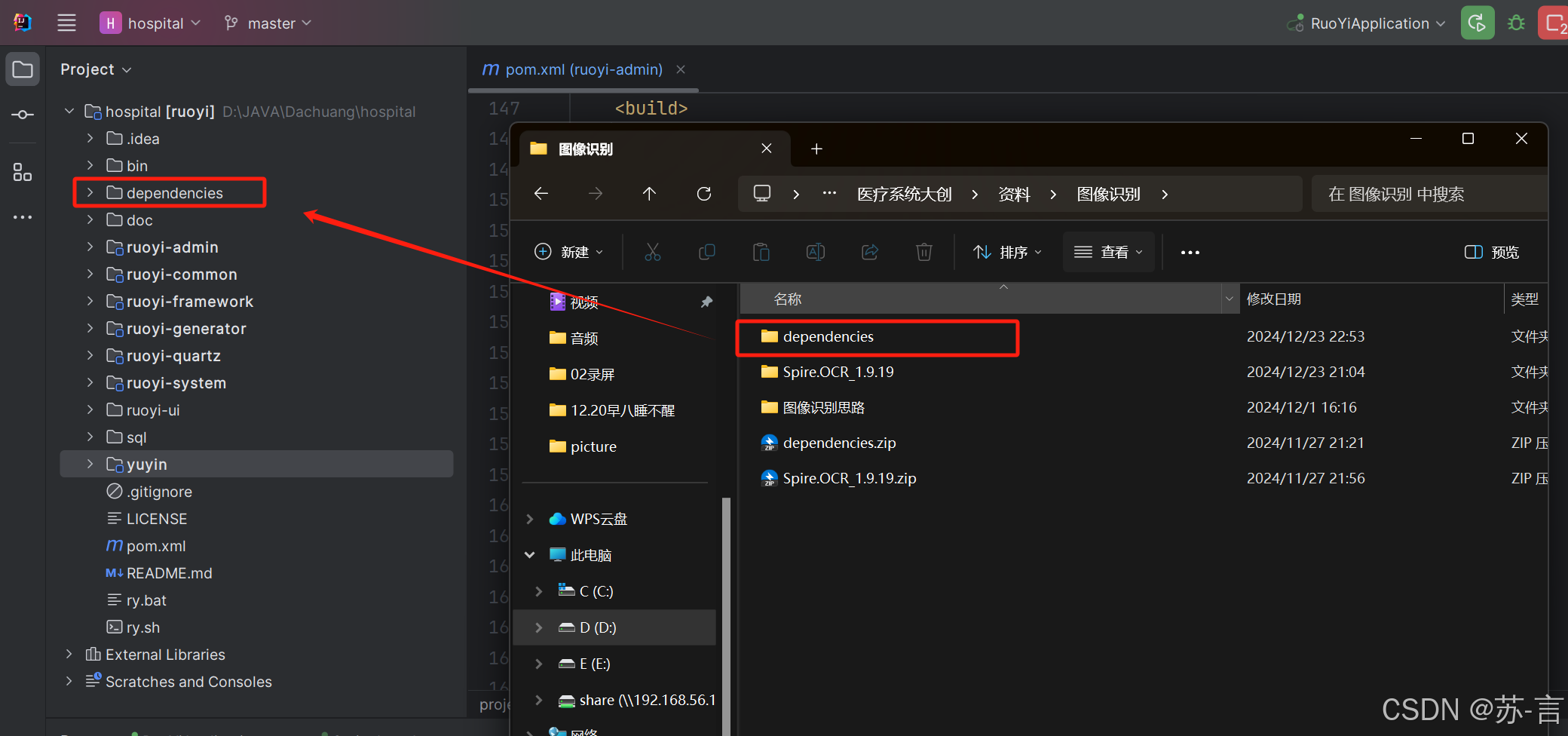This screenshot has height=736, width=1568.
Task: Open the IntelliJ main hamburger menu
Action: (66, 23)
